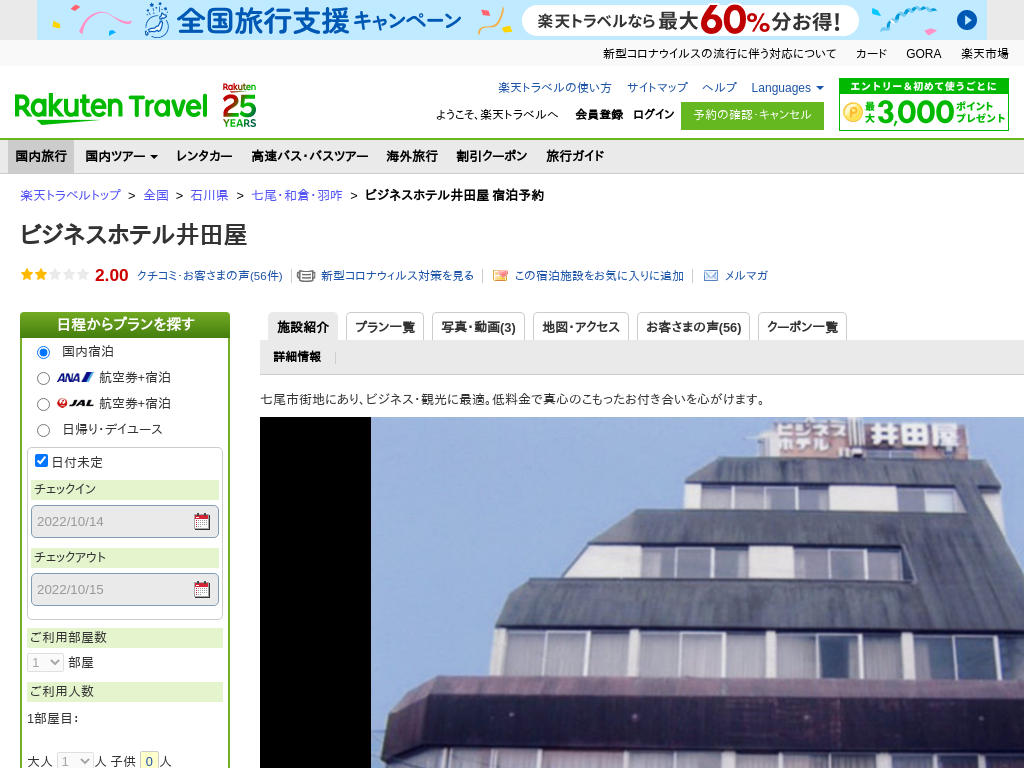Click the favorites heart icon

(500, 276)
